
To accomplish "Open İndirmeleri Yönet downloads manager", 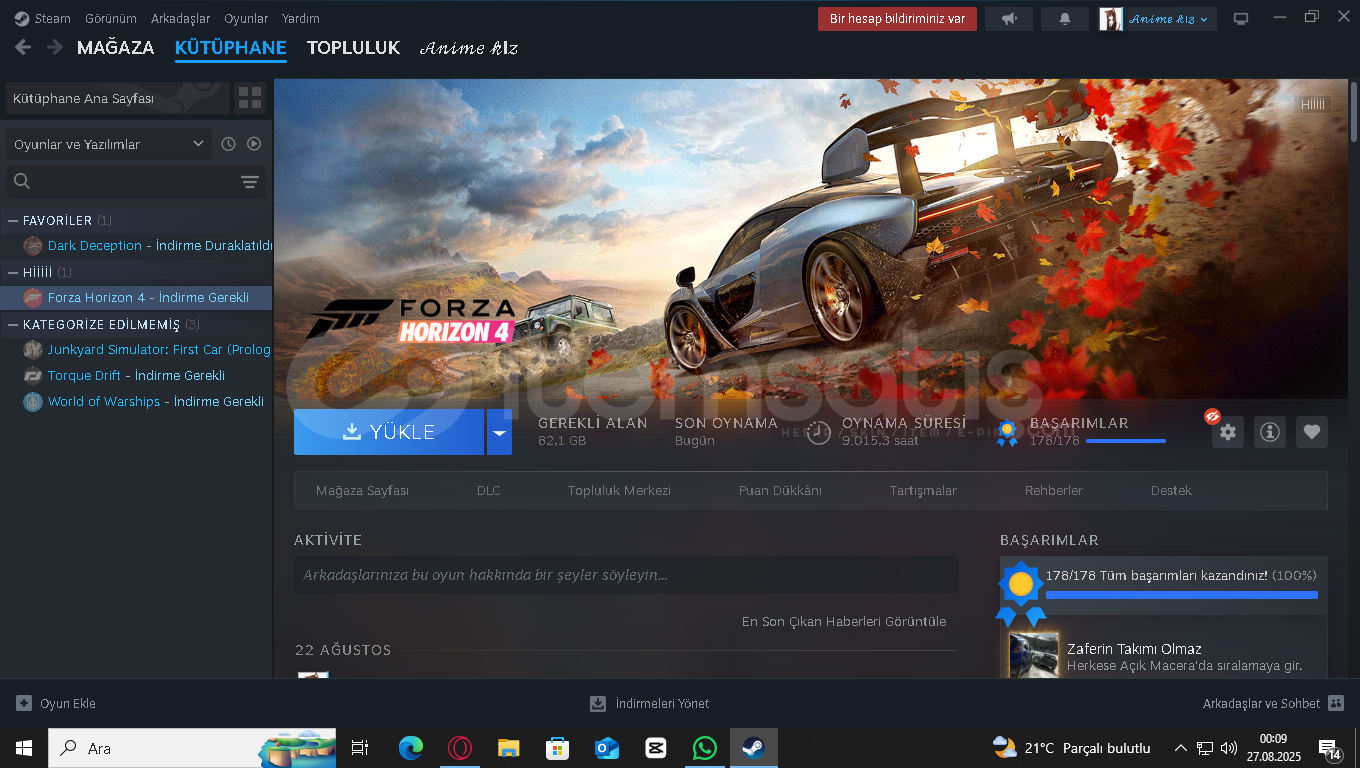I will (650, 704).
